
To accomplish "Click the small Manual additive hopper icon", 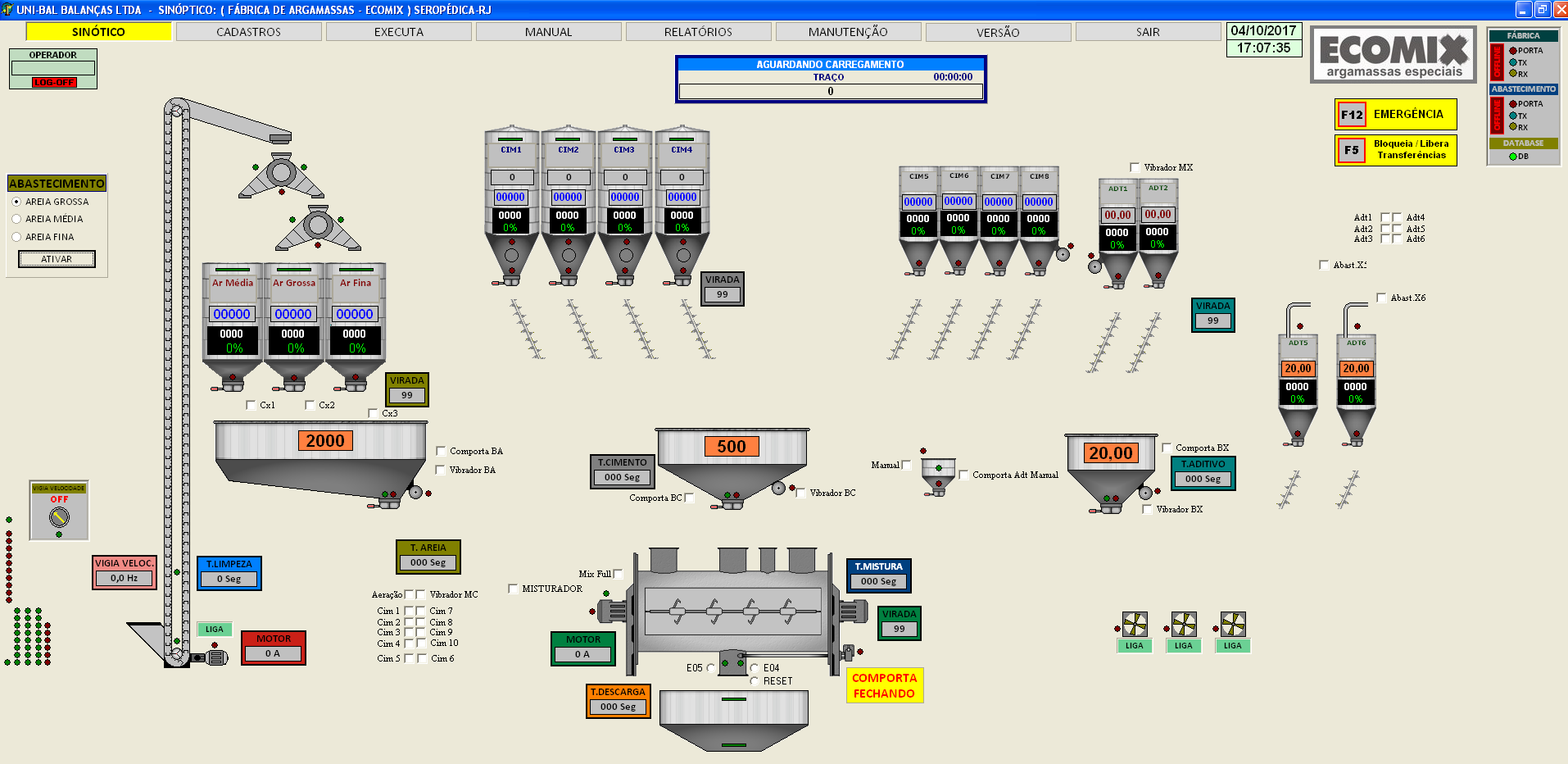I will (x=938, y=473).
